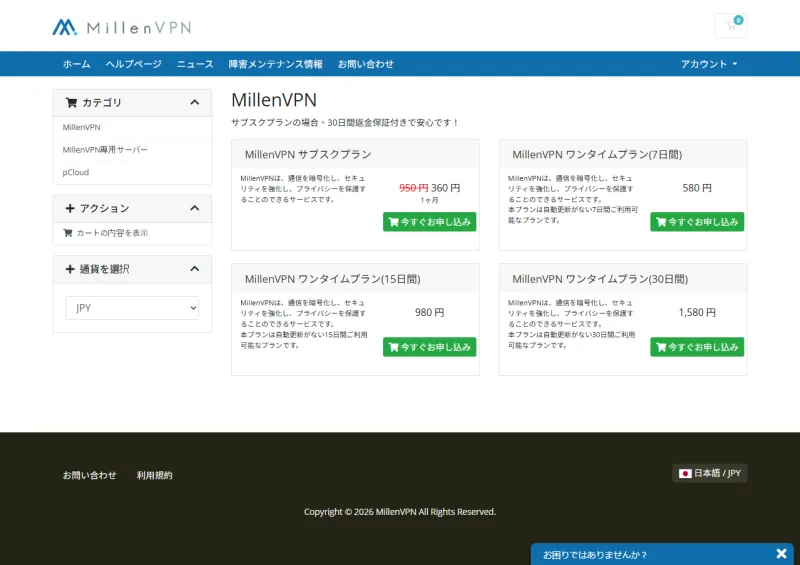This screenshot has height=565, width=800.
Task: Click the cart icon beside カテゴリ heading
Action: point(71,103)
